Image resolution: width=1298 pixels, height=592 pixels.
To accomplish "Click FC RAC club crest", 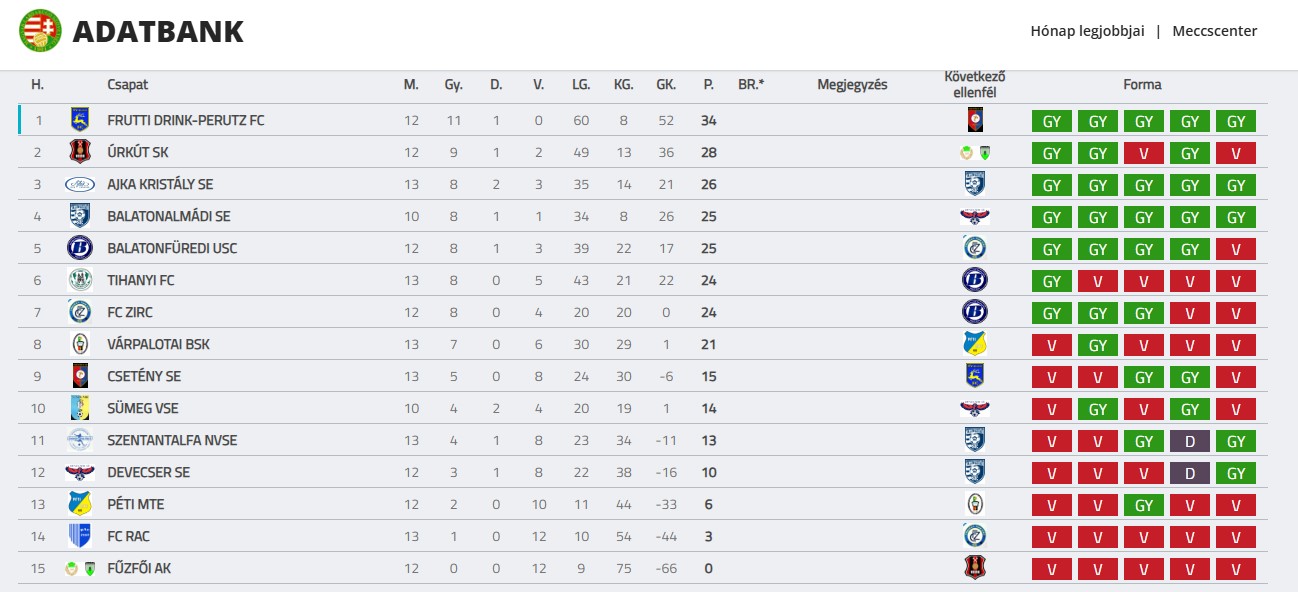I will (79, 536).
